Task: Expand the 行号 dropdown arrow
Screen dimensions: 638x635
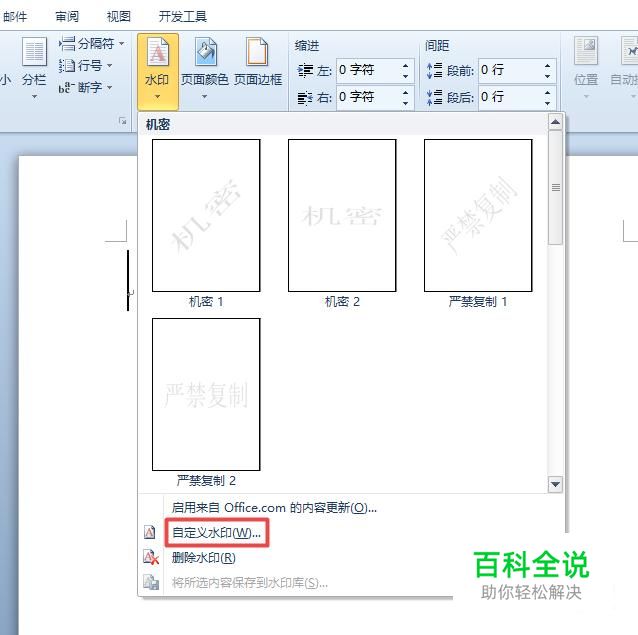Action: tap(109, 65)
